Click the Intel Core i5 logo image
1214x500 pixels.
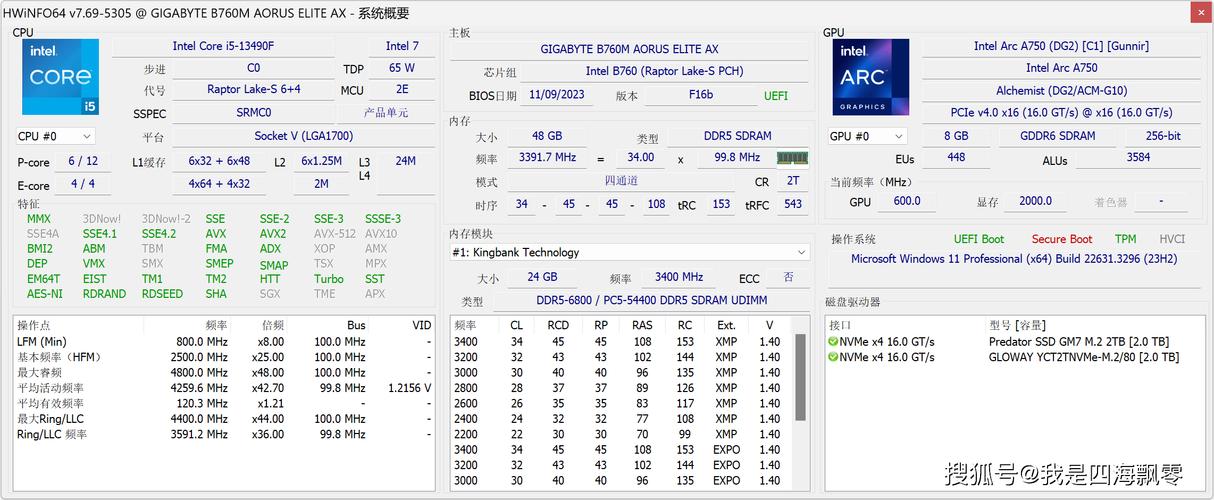click(x=60, y=77)
